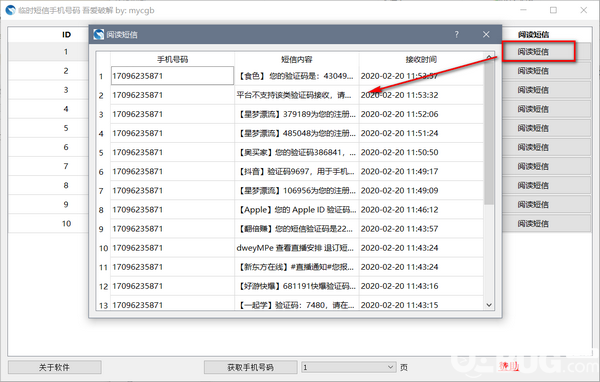Select the 【星梦漂流】485048 message cell

297,133
